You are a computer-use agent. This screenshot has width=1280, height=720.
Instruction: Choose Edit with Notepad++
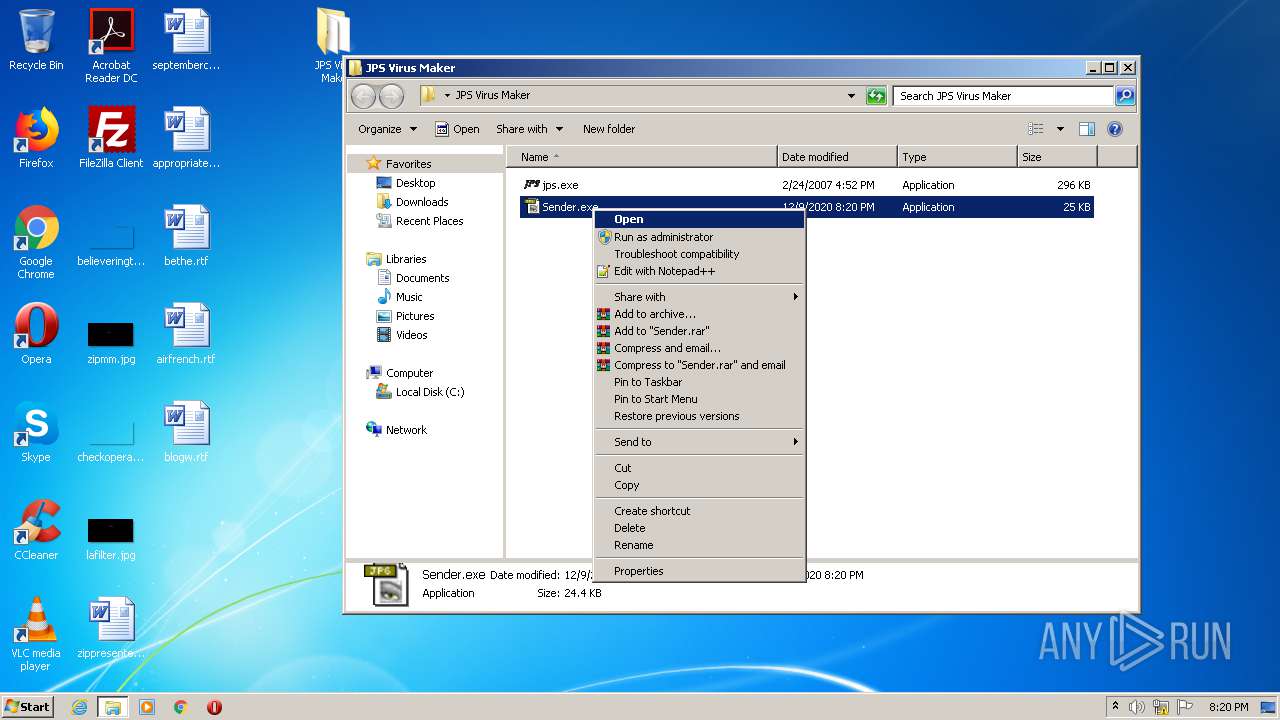click(x=700, y=271)
